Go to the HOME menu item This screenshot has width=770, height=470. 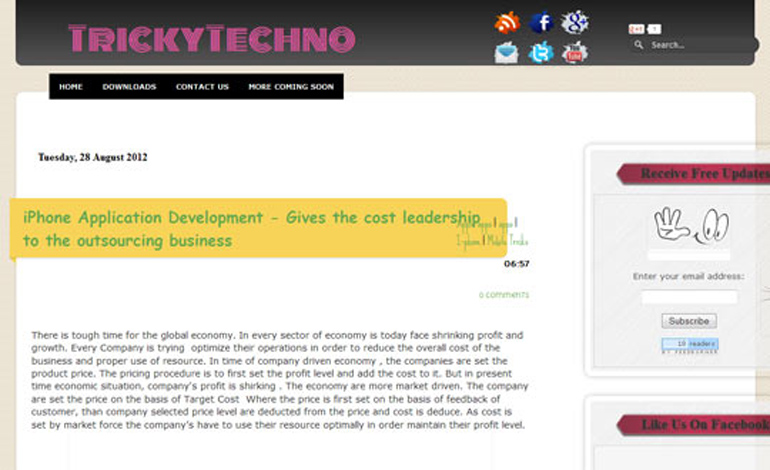[x=71, y=86]
